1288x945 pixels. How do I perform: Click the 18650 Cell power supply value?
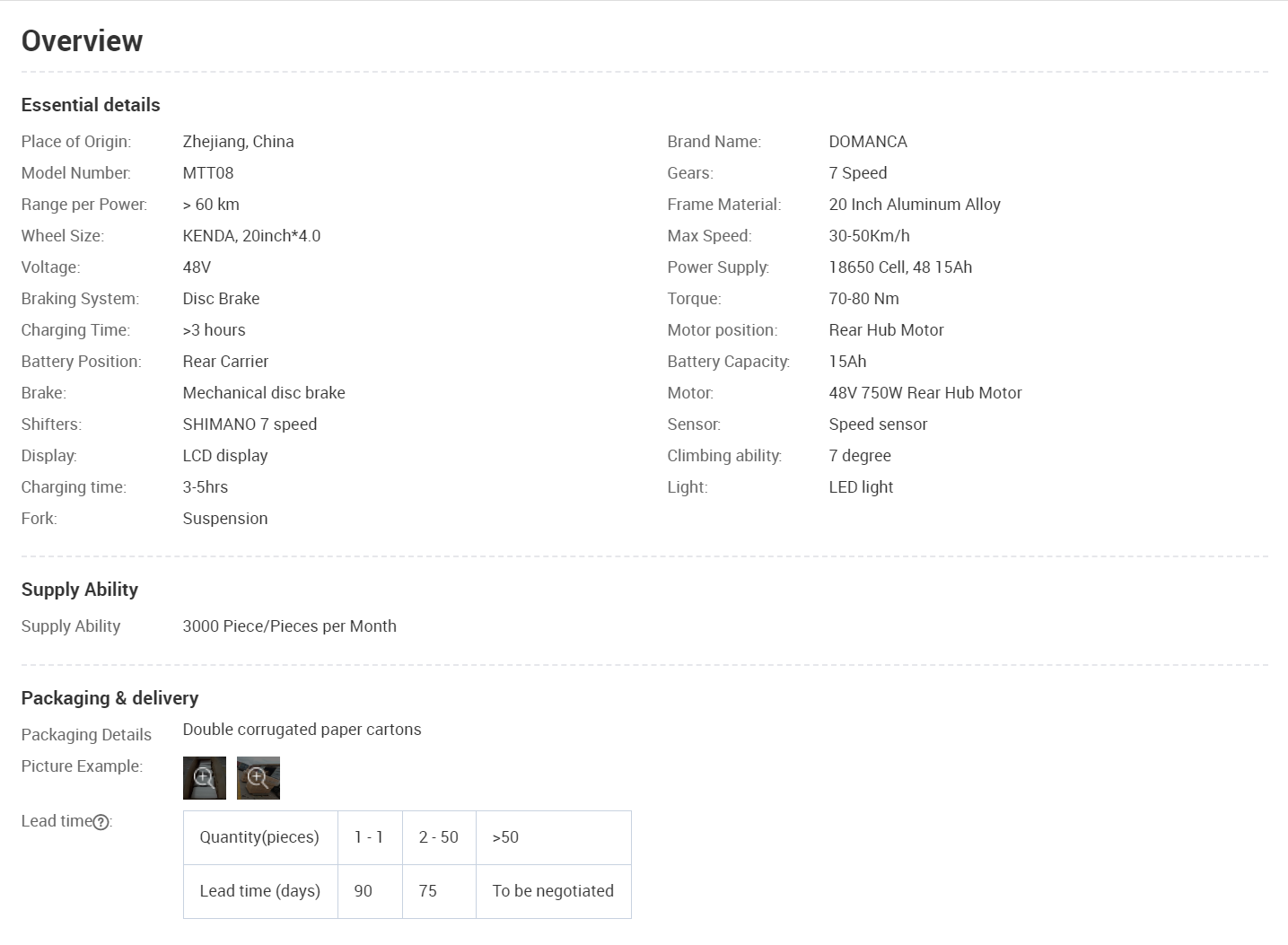899,267
